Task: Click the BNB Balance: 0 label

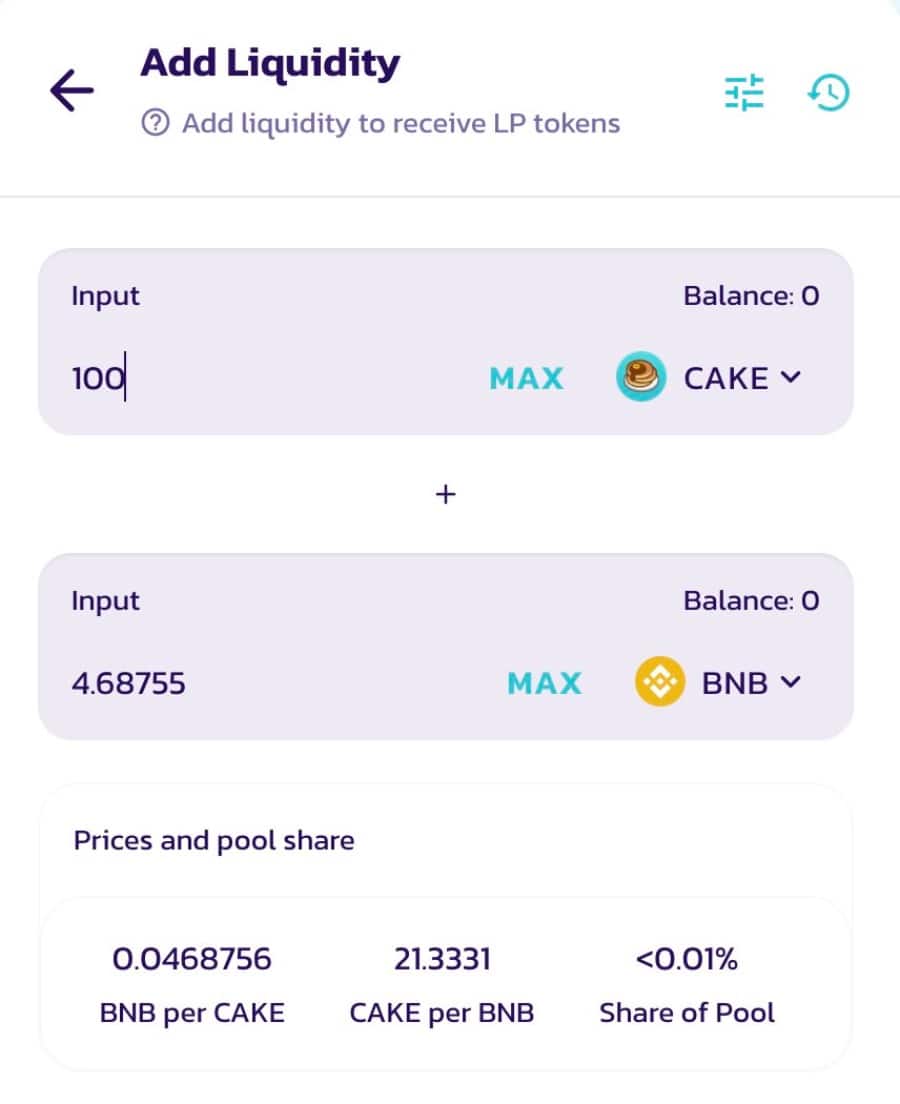Action: tap(751, 601)
